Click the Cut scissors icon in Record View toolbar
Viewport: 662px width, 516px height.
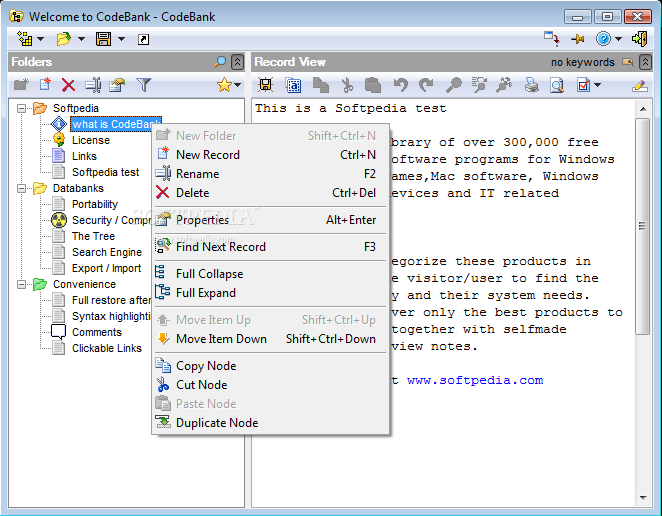click(347, 85)
